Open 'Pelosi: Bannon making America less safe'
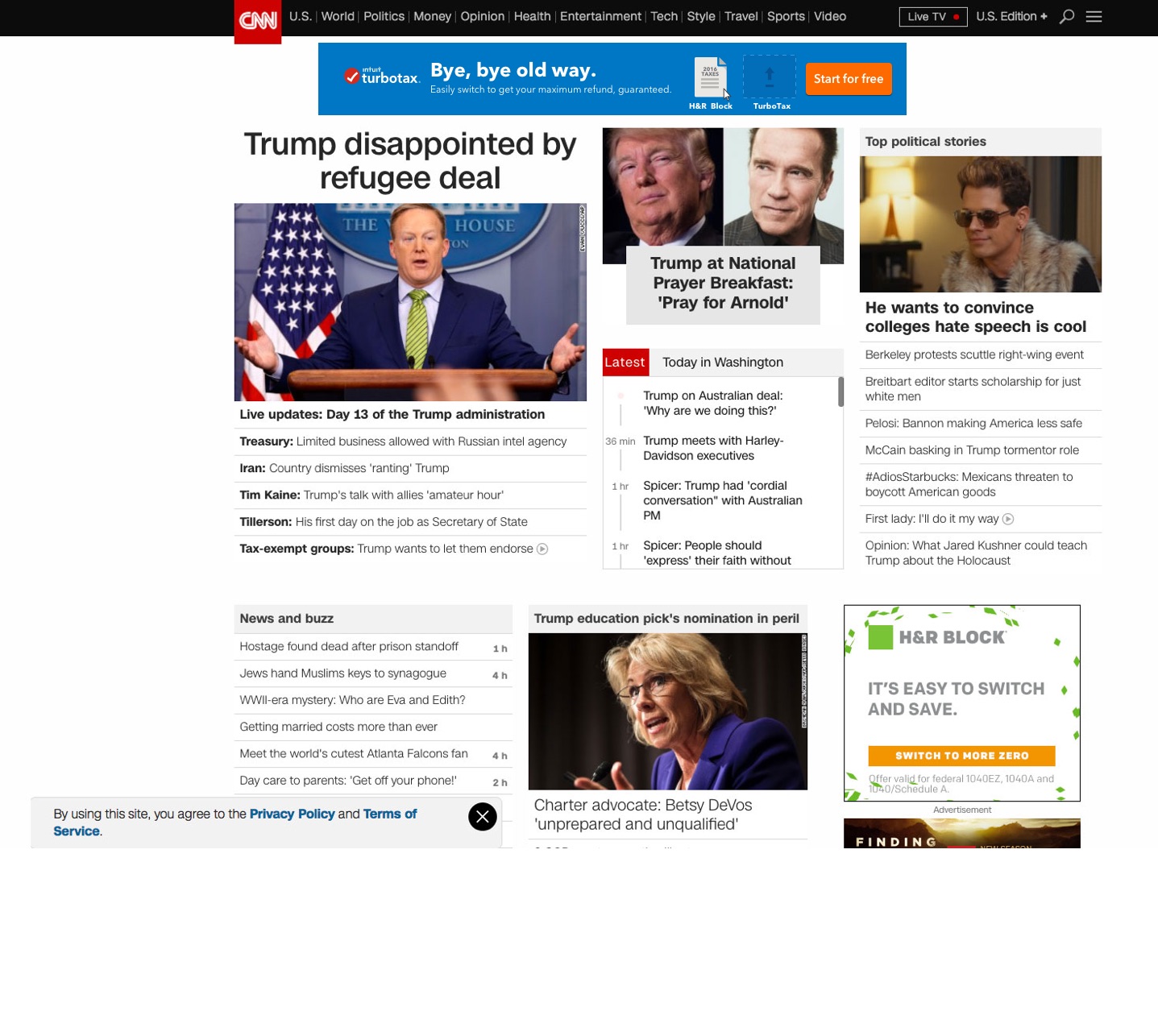This screenshot has width=1158, height=1036. point(973,424)
